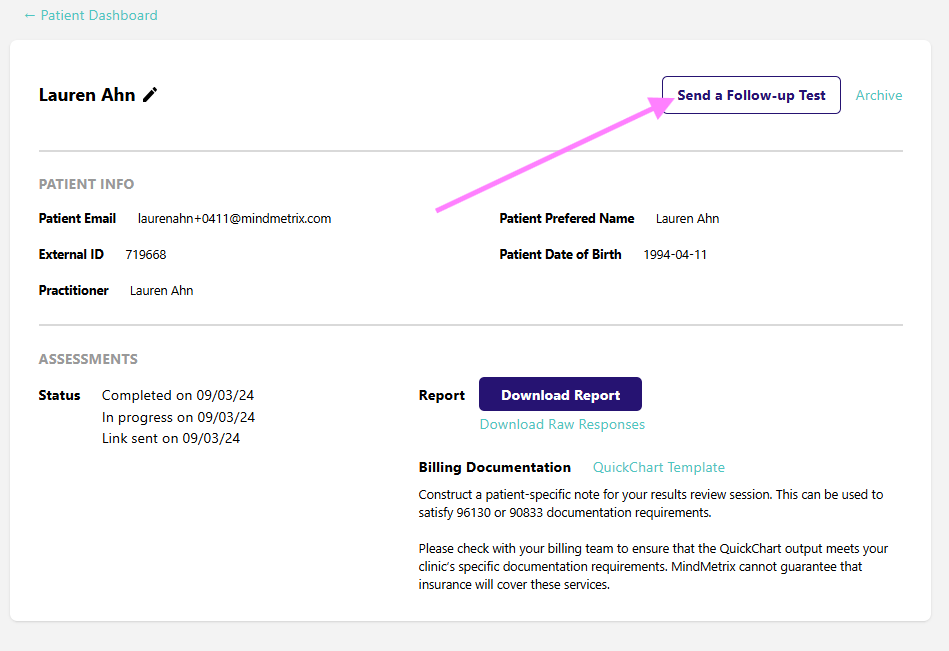Click the PATIENT INFO section heading
The image size is (949, 651).
(x=87, y=184)
